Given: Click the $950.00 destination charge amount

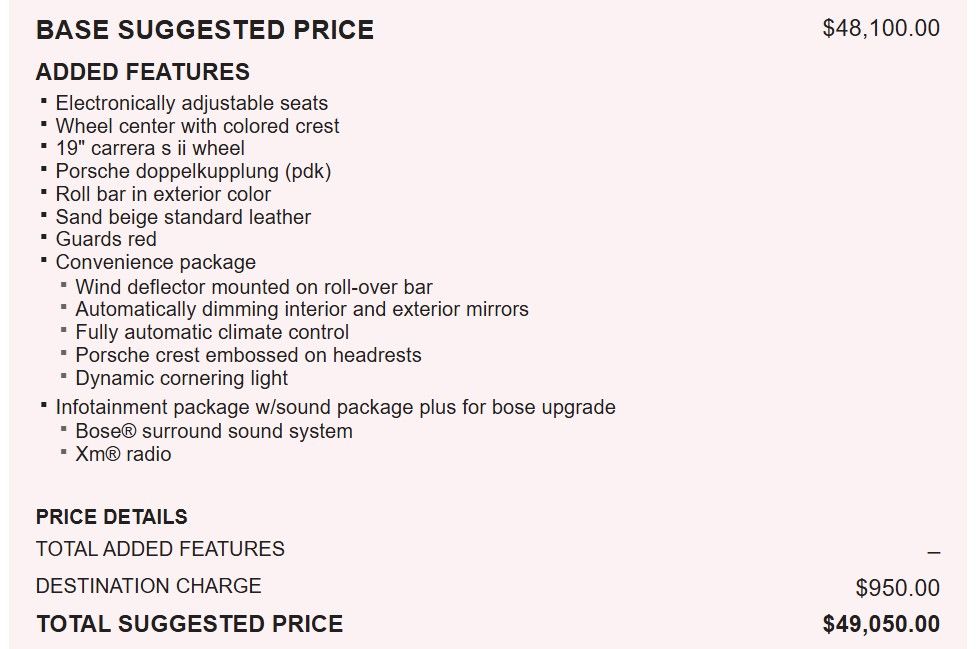Looking at the screenshot, I should (x=897, y=588).
